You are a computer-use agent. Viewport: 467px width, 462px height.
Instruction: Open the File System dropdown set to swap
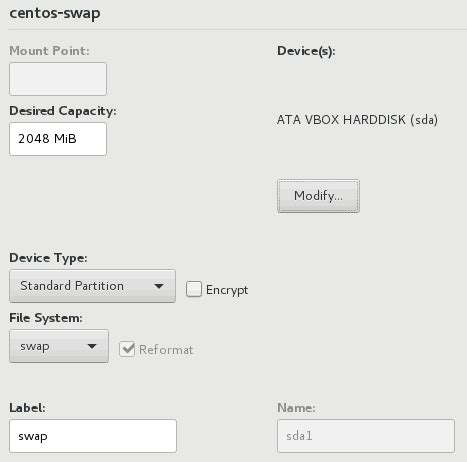[x=59, y=346]
